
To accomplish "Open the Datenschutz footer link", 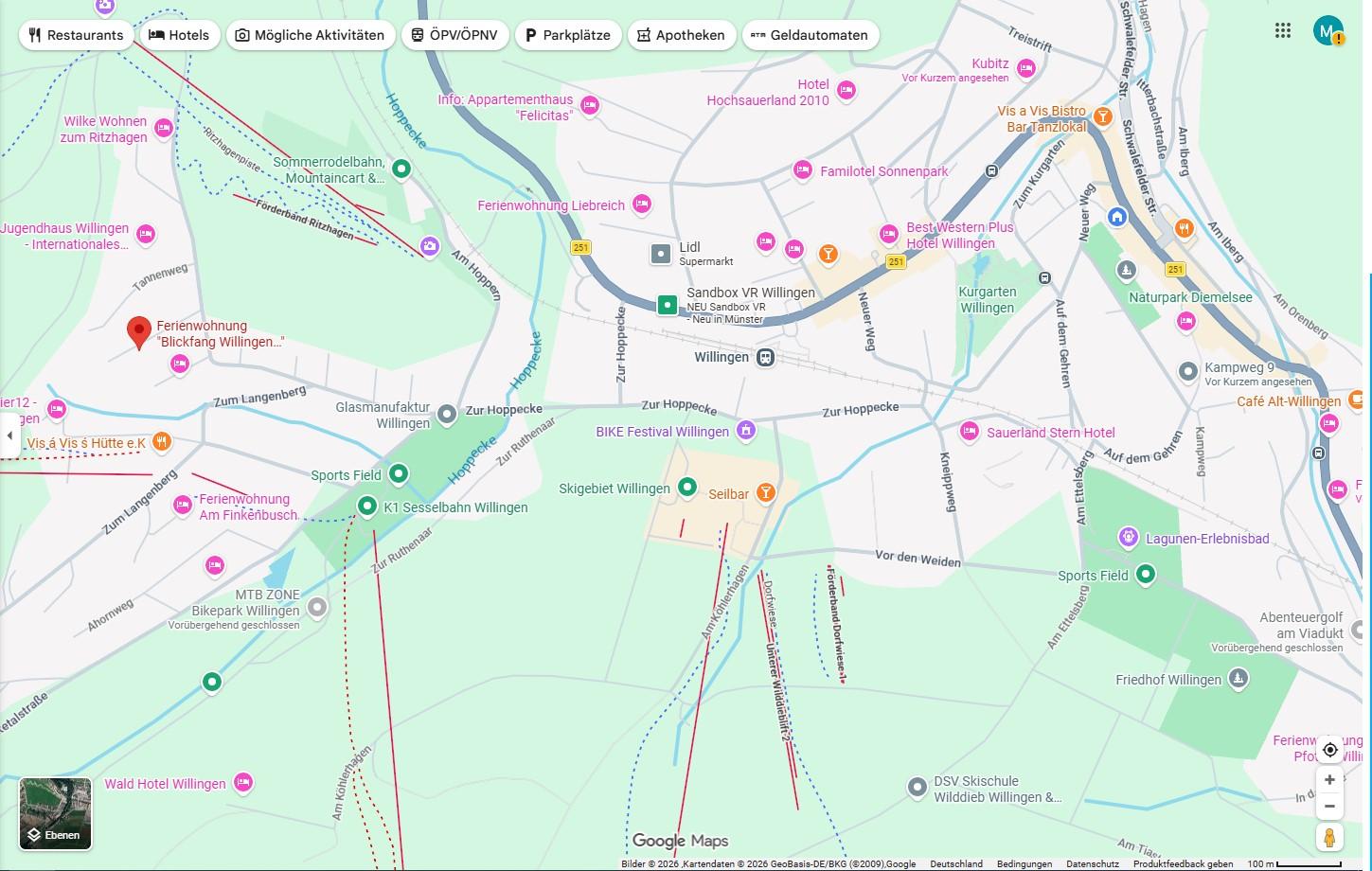I will pyautogui.click(x=1092, y=863).
